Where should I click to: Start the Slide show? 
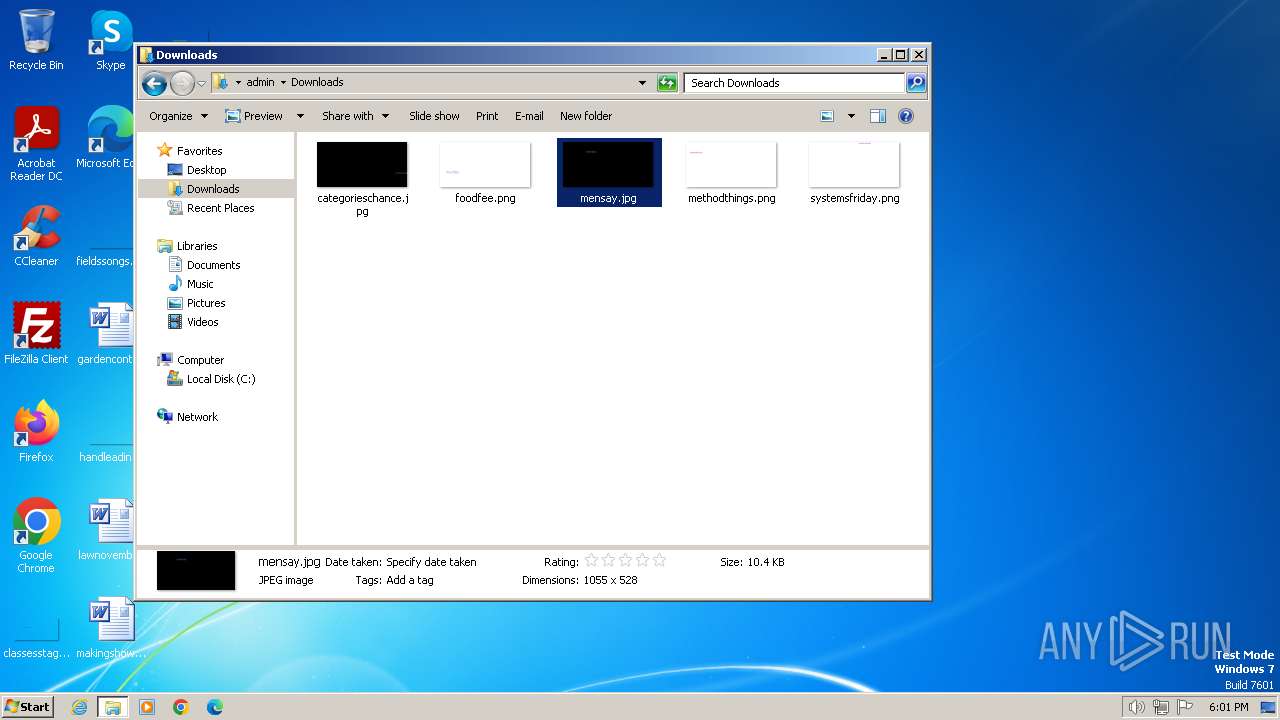coord(434,116)
